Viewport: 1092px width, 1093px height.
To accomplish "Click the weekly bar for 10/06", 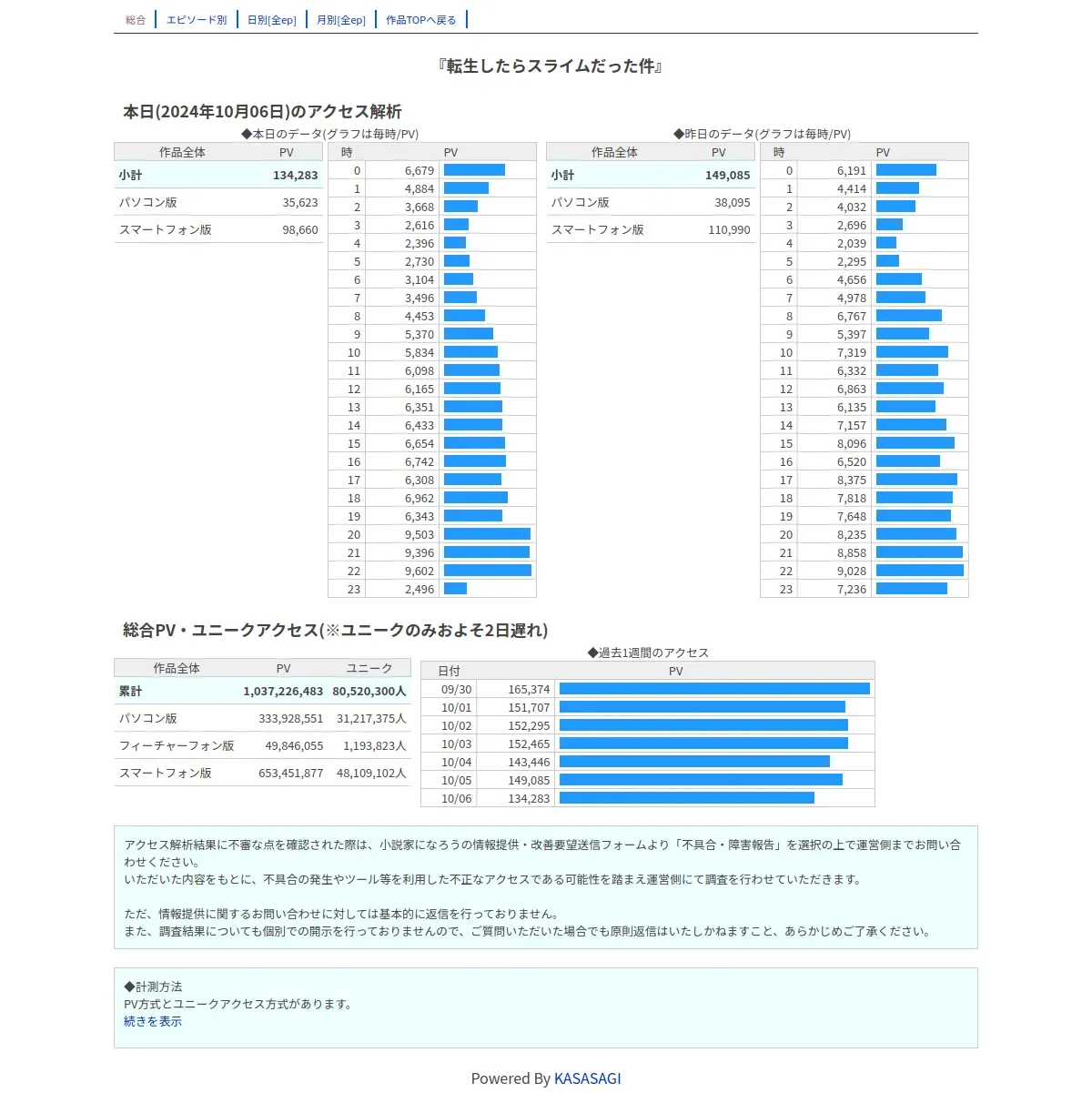I will coord(687,798).
